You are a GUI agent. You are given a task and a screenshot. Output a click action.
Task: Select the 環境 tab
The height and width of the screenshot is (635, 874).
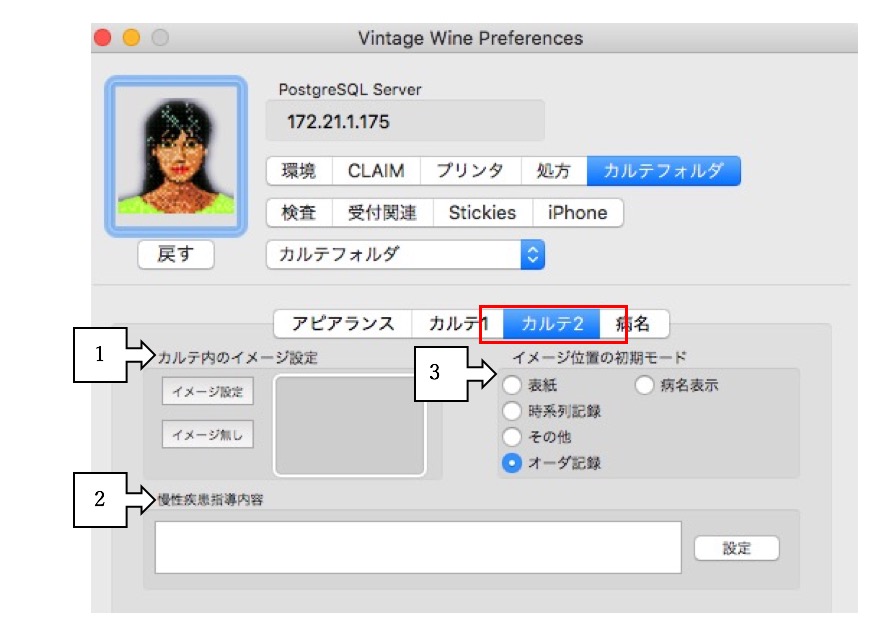tap(299, 171)
